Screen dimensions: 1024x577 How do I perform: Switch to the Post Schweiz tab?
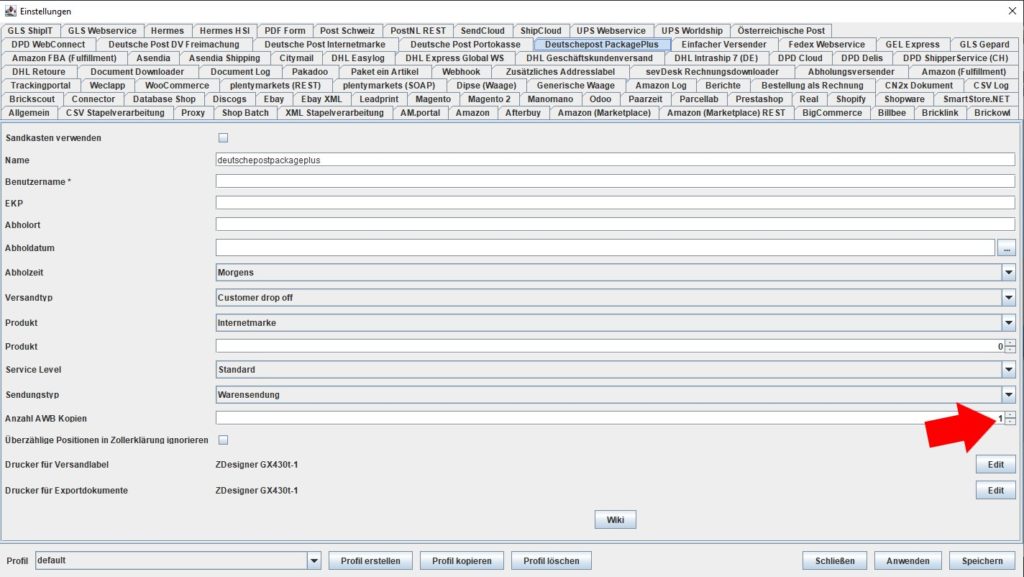tap(347, 31)
